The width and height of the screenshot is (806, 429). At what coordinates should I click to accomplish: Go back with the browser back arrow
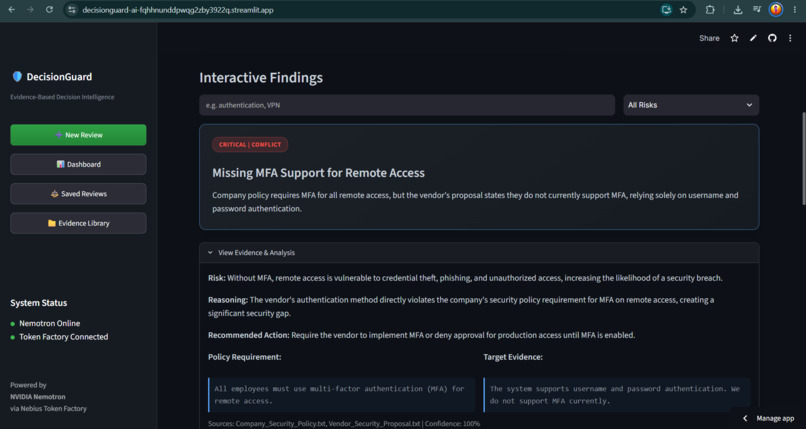click(12, 10)
